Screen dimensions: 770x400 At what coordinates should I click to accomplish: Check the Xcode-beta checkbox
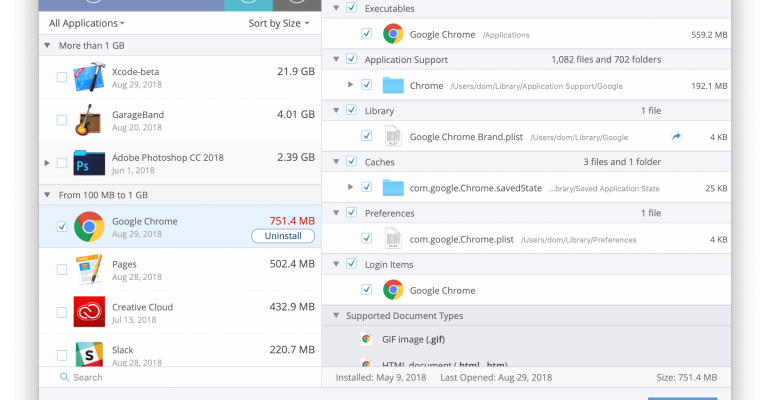[62, 77]
